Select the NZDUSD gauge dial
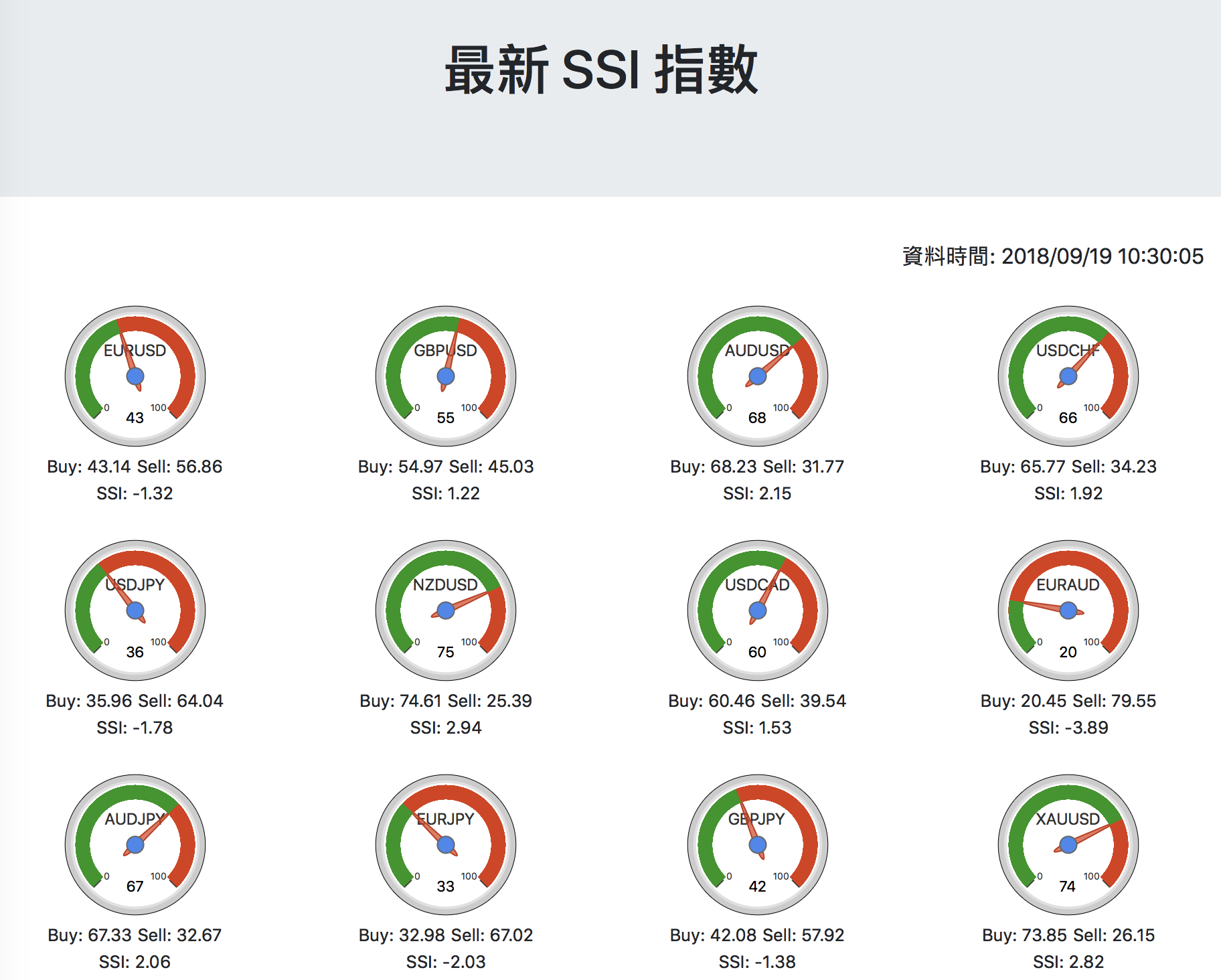This screenshot has width=1221, height=980. pyautogui.click(x=446, y=610)
